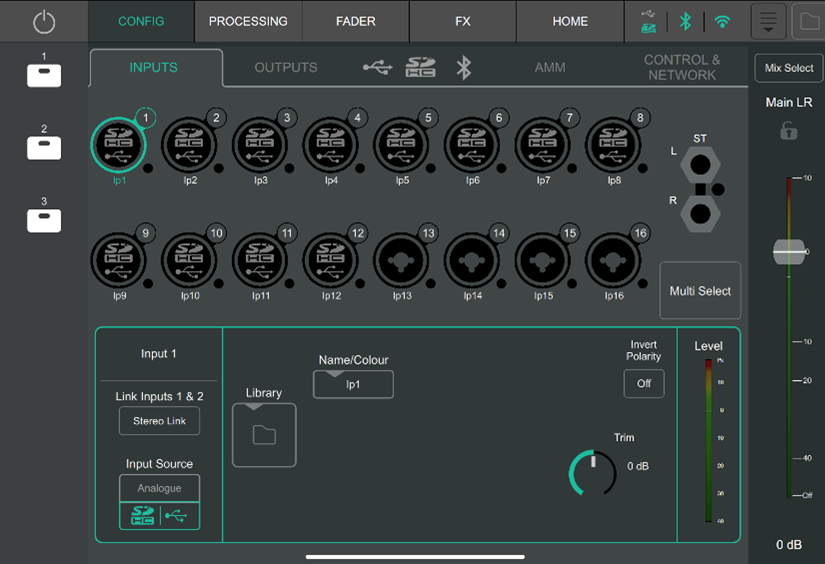Click the Input 1 Level meter
Image resolution: width=825 pixels, height=564 pixels.
(709, 441)
